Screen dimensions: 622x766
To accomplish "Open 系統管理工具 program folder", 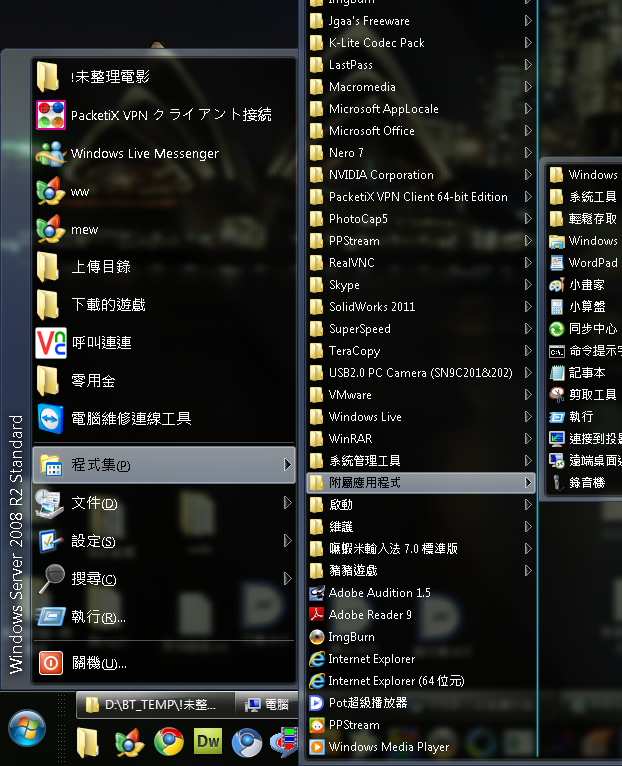I will pyautogui.click(x=421, y=461).
